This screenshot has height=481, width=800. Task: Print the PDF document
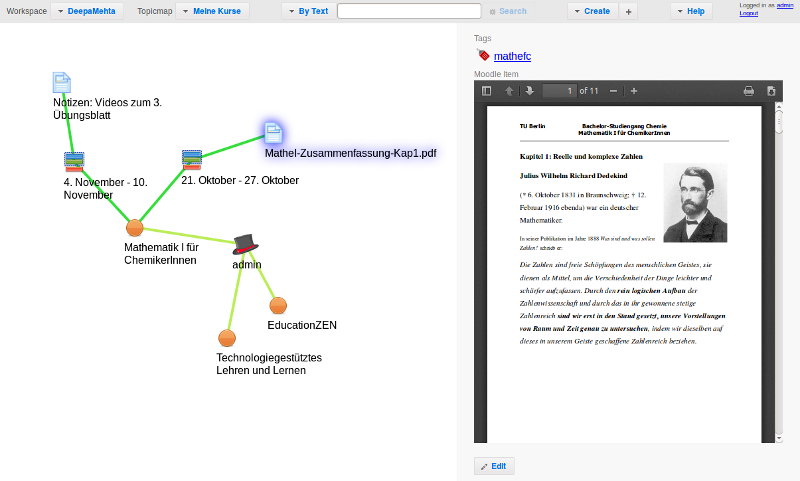click(x=748, y=91)
